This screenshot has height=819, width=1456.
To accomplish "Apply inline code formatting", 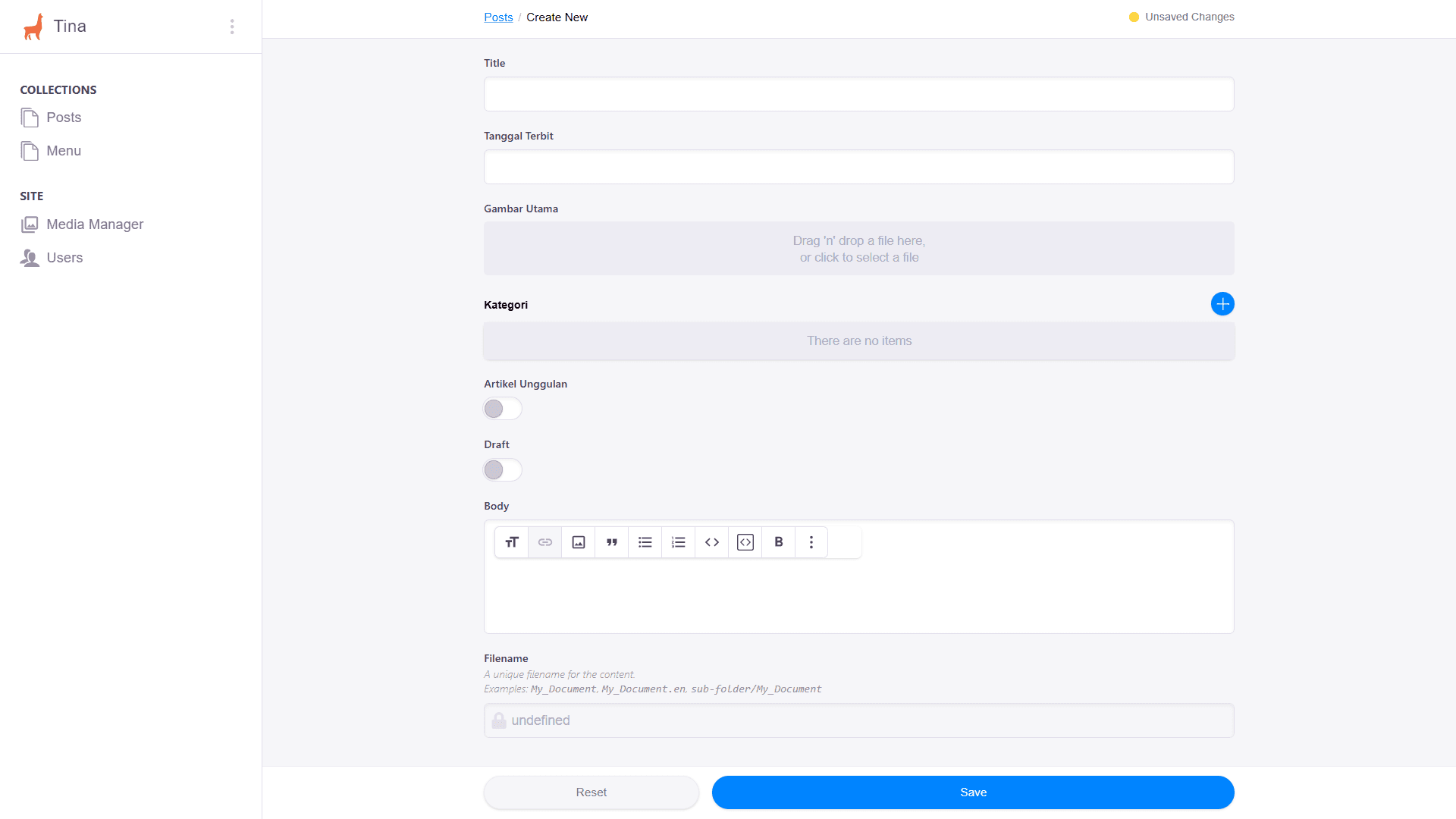I will [x=712, y=542].
